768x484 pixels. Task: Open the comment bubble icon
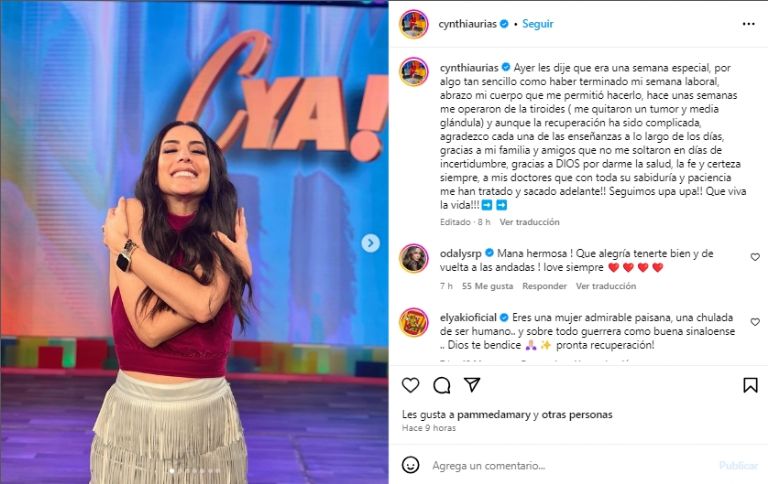click(x=441, y=385)
